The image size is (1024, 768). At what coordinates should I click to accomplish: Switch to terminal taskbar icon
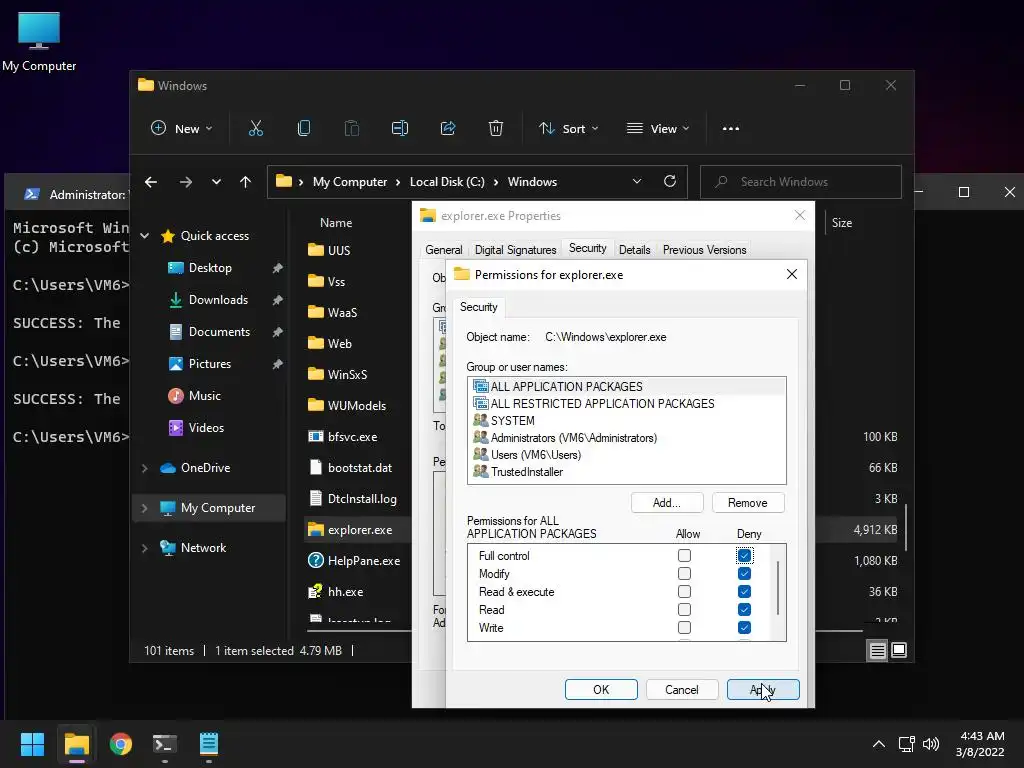tap(165, 744)
